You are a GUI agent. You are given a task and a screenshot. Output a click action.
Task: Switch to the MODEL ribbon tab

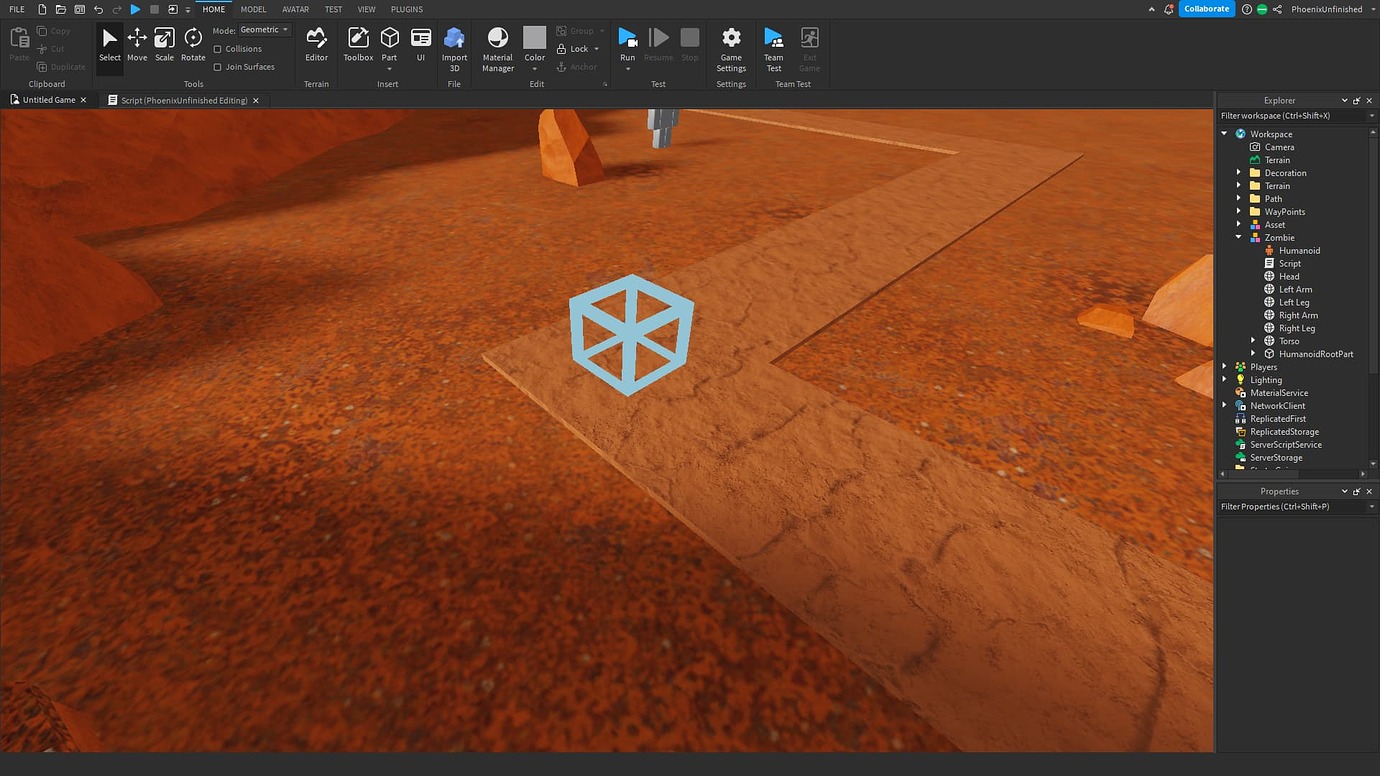253,9
